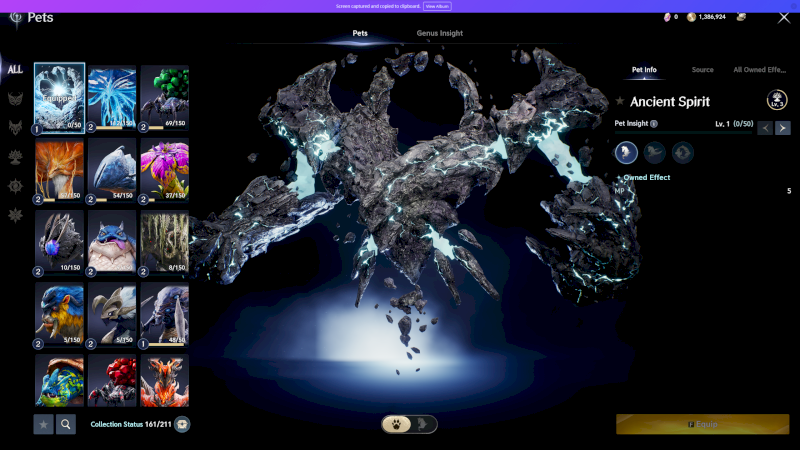Select the blue shell pet with 54/150

pos(112,170)
